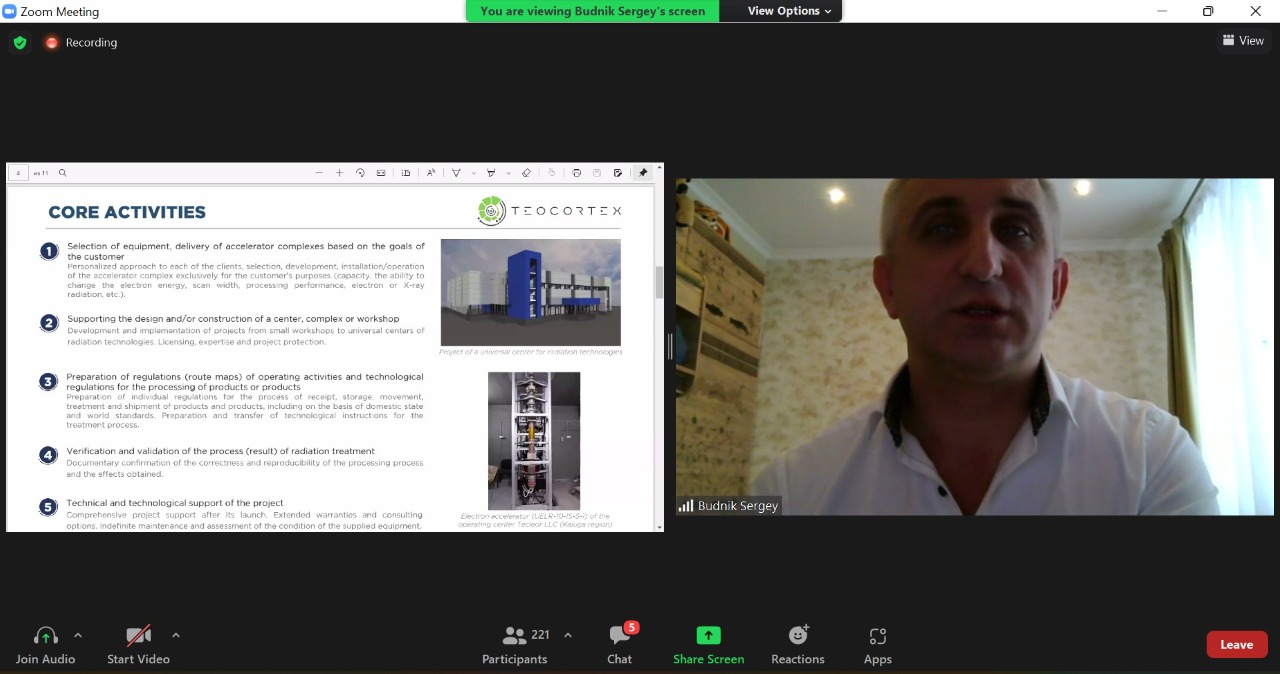Expand audio options arrow beside Join Audio
The width and height of the screenshot is (1280, 674).
point(78,635)
